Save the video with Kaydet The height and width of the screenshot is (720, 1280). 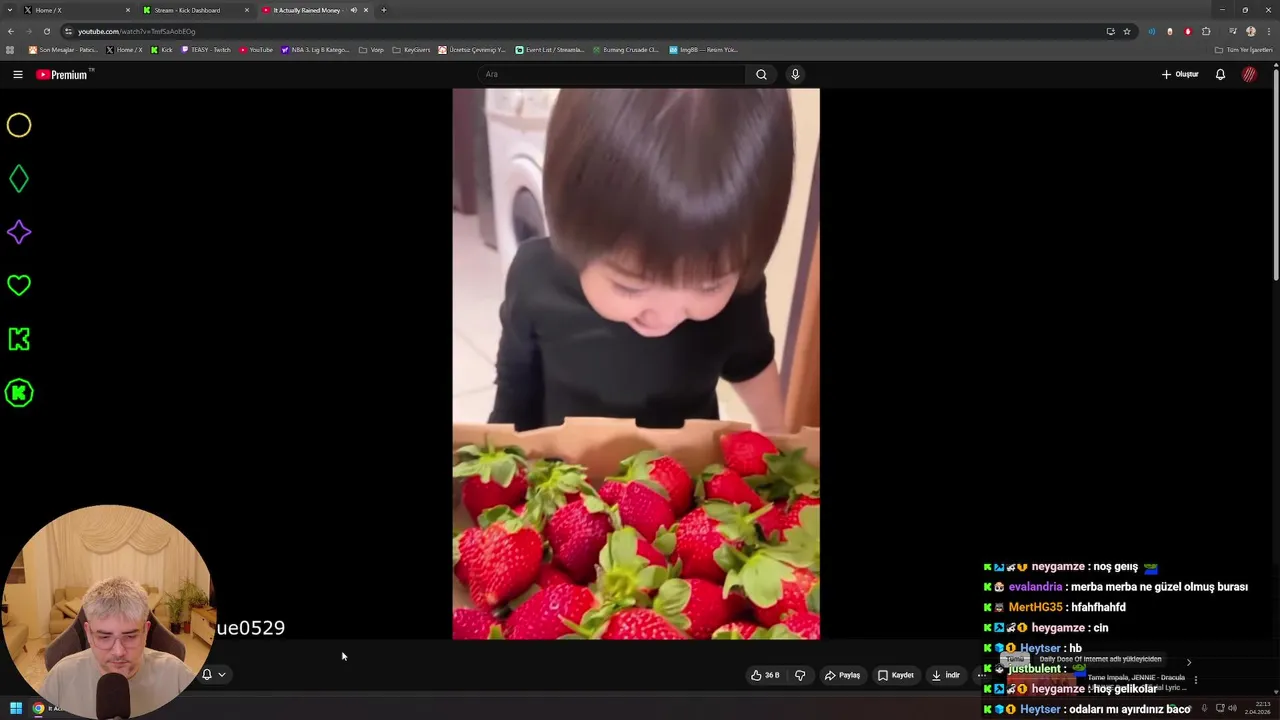click(896, 675)
